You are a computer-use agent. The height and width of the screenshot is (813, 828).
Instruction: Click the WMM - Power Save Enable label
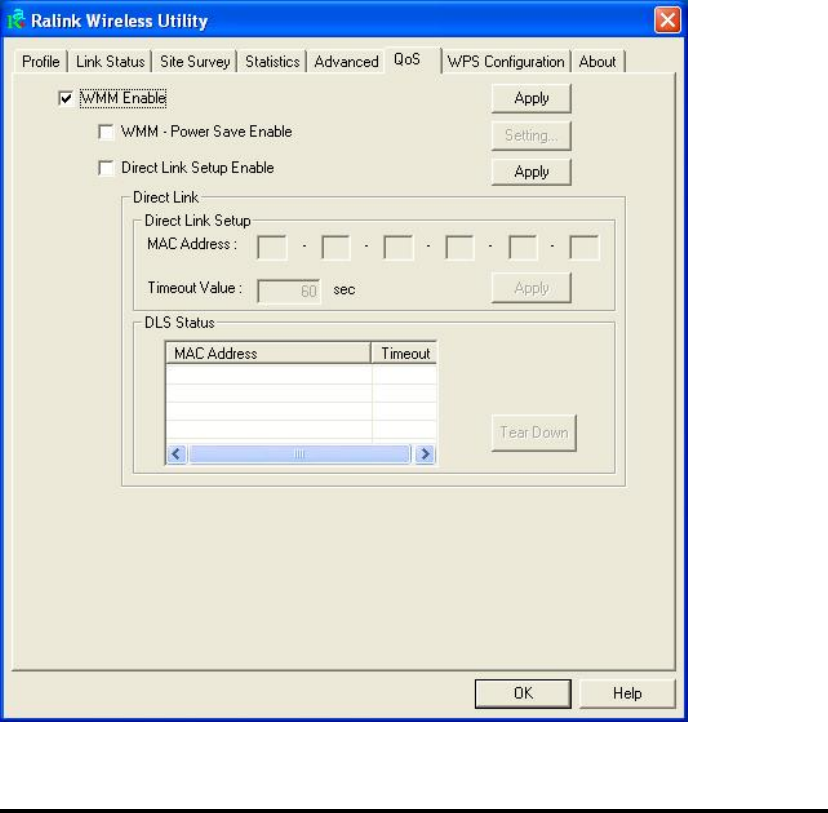(206, 131)
